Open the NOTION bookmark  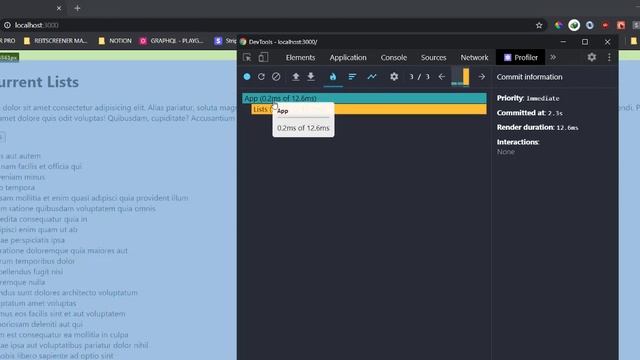pos(116,41)
